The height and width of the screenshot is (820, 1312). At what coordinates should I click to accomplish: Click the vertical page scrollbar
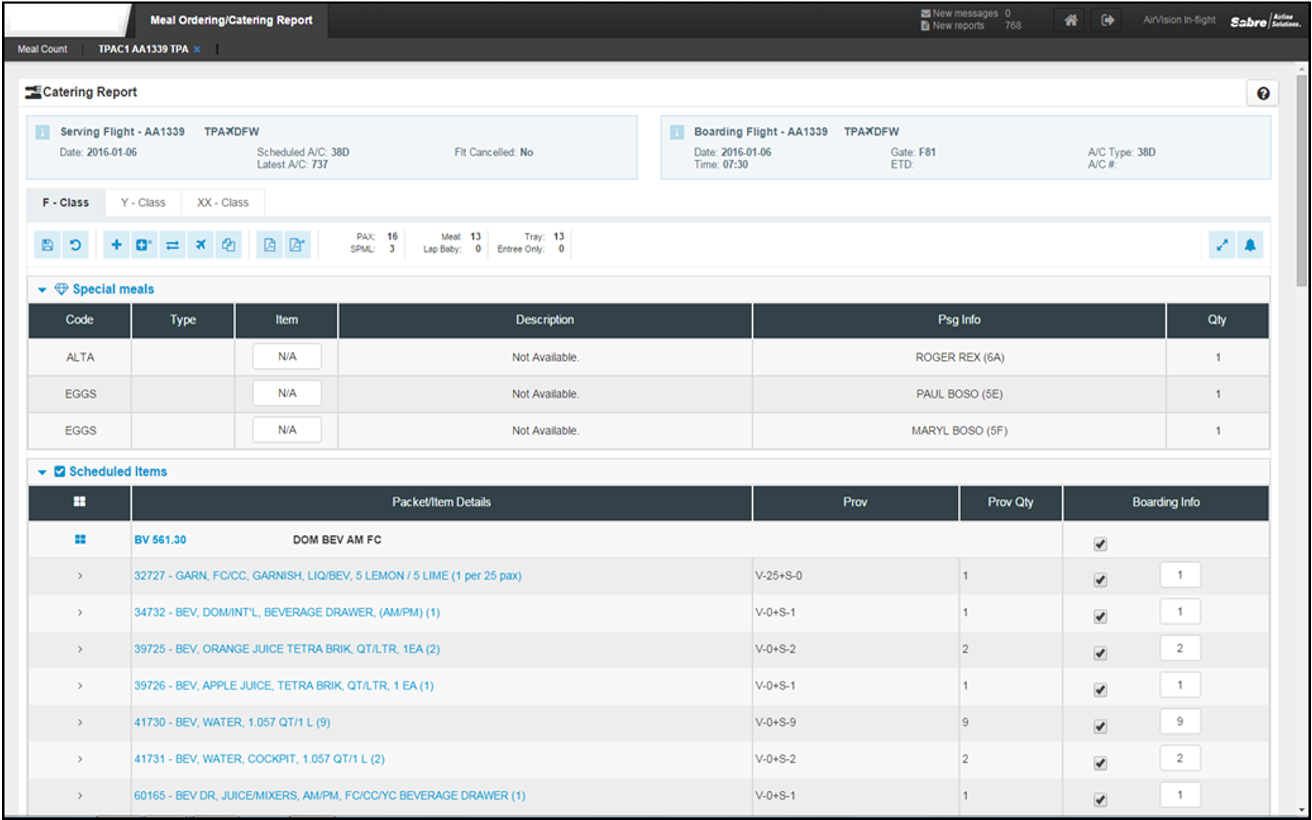(1302, 180)
